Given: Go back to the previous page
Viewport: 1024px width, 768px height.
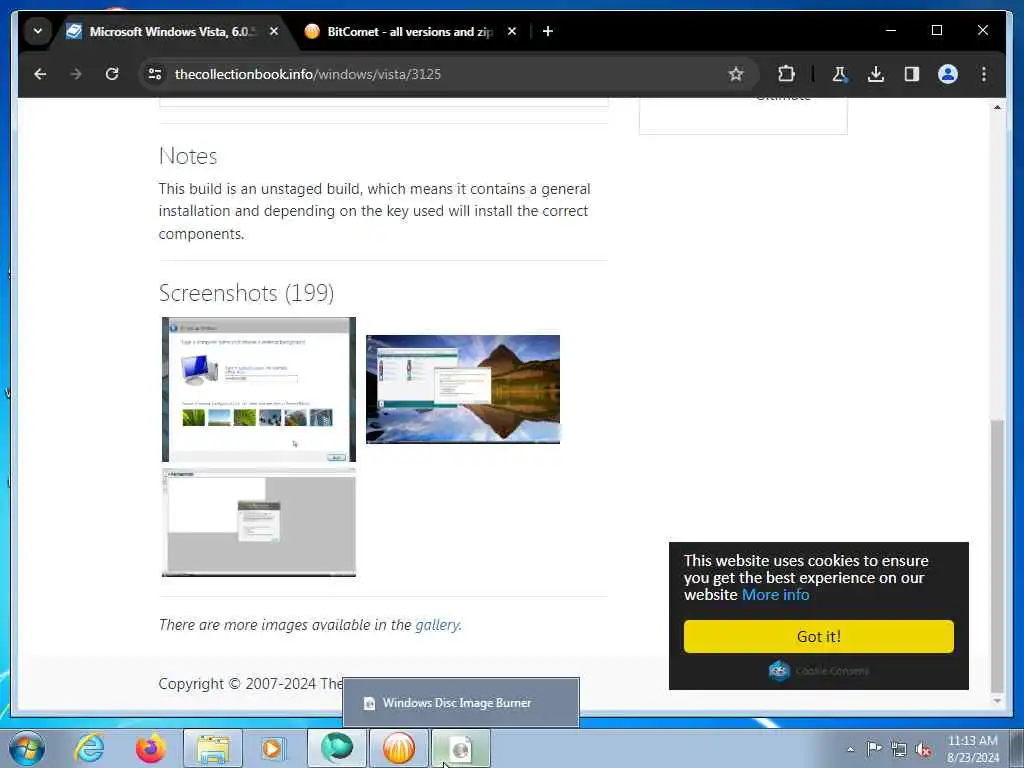Looking at the screenshot, I should tap(40, 74).
